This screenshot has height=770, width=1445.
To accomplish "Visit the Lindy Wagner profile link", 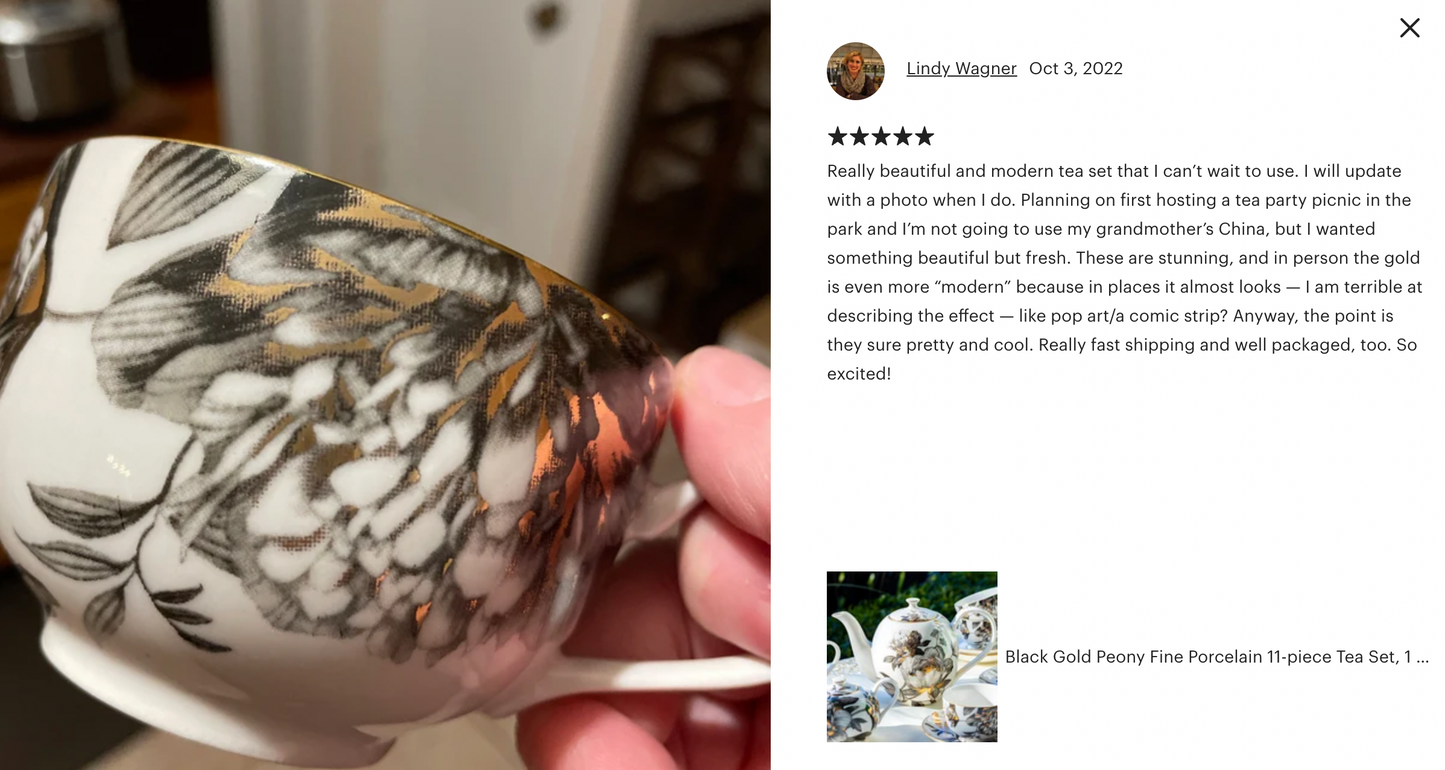I will click(961, 68).
